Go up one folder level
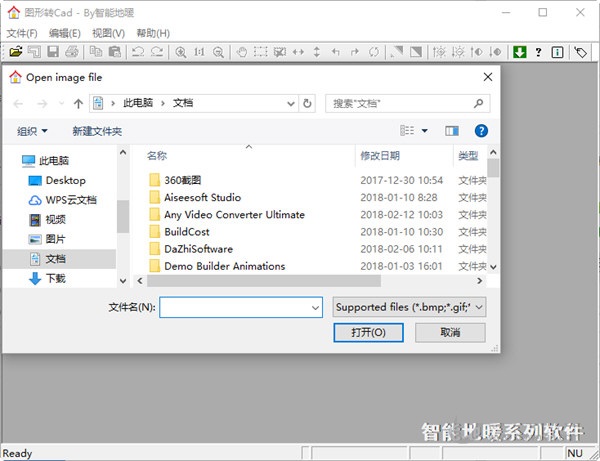 (78, 103)
